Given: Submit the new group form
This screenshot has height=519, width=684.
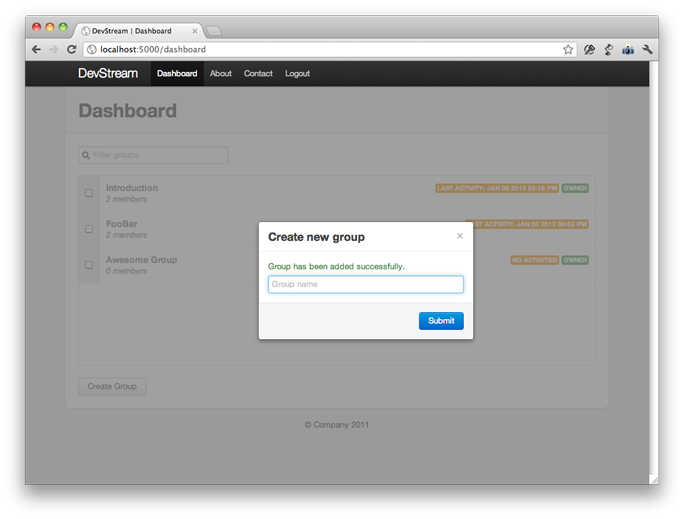Looking at the screenshot, I should pyautogui.click(x=441, y=321).
